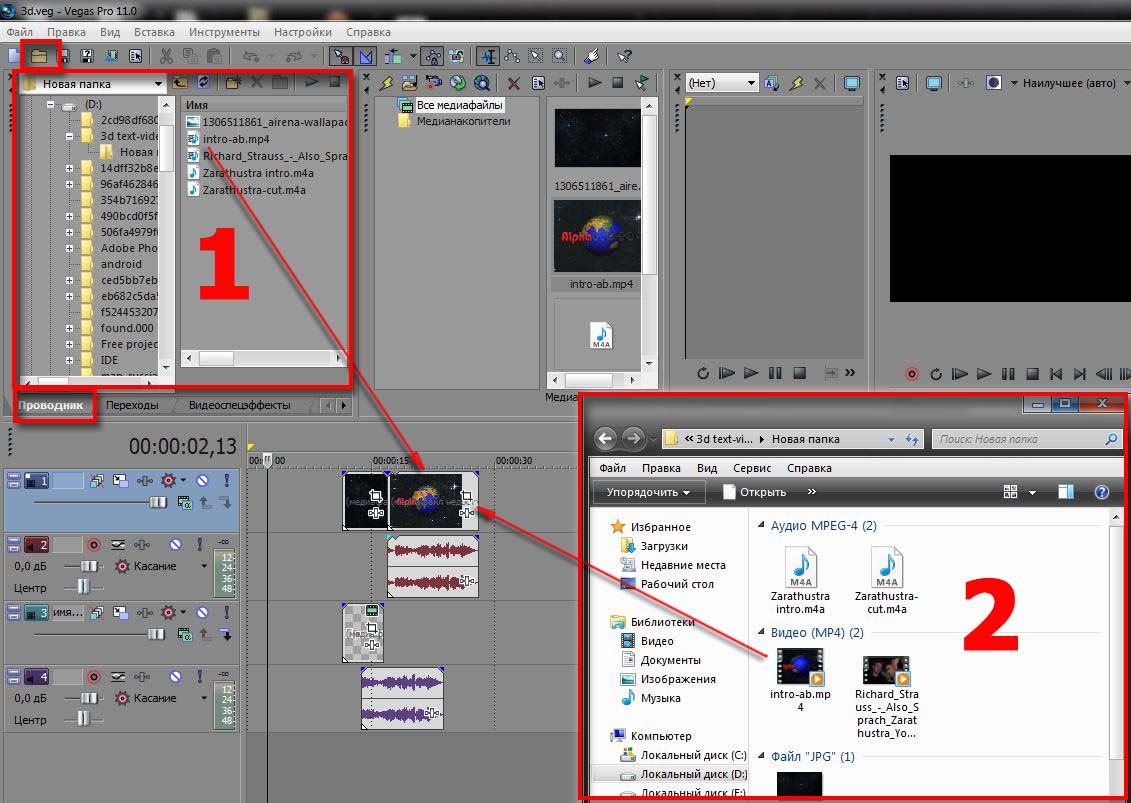Expand the Касание automation mode dropdown on track 2

(204, 566)
